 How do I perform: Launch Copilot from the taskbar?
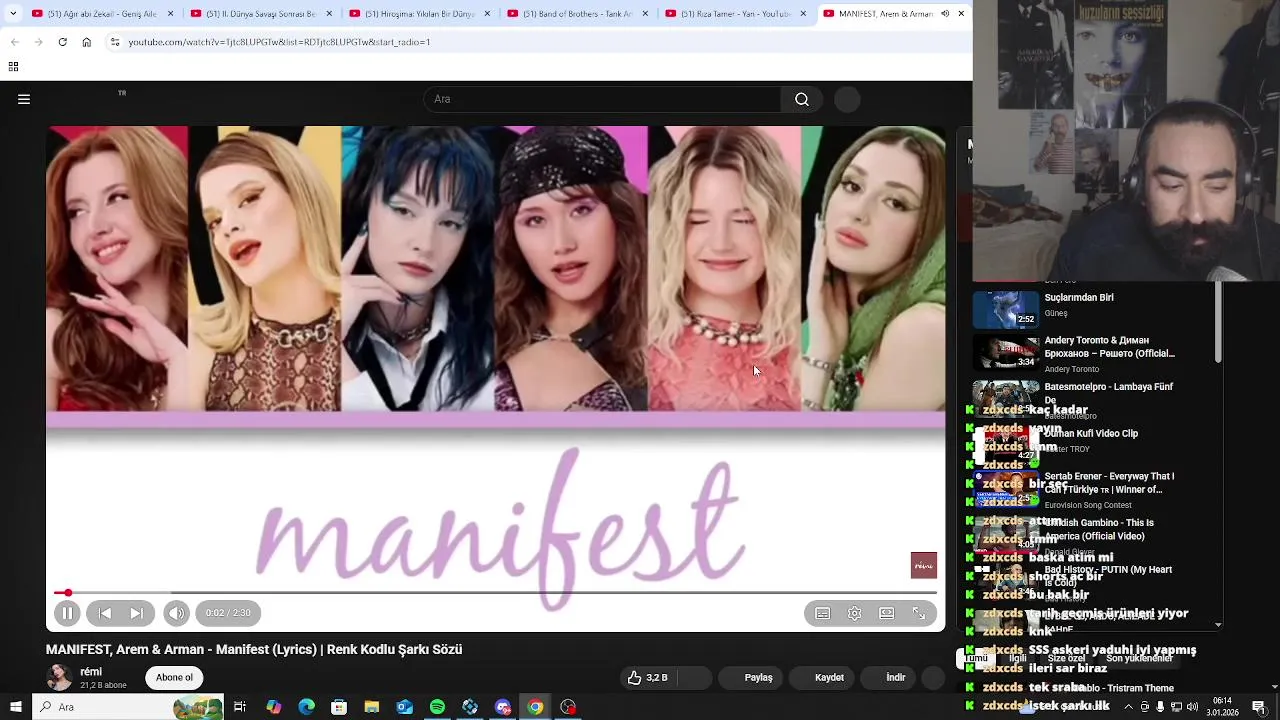click(x=273, y=707)
